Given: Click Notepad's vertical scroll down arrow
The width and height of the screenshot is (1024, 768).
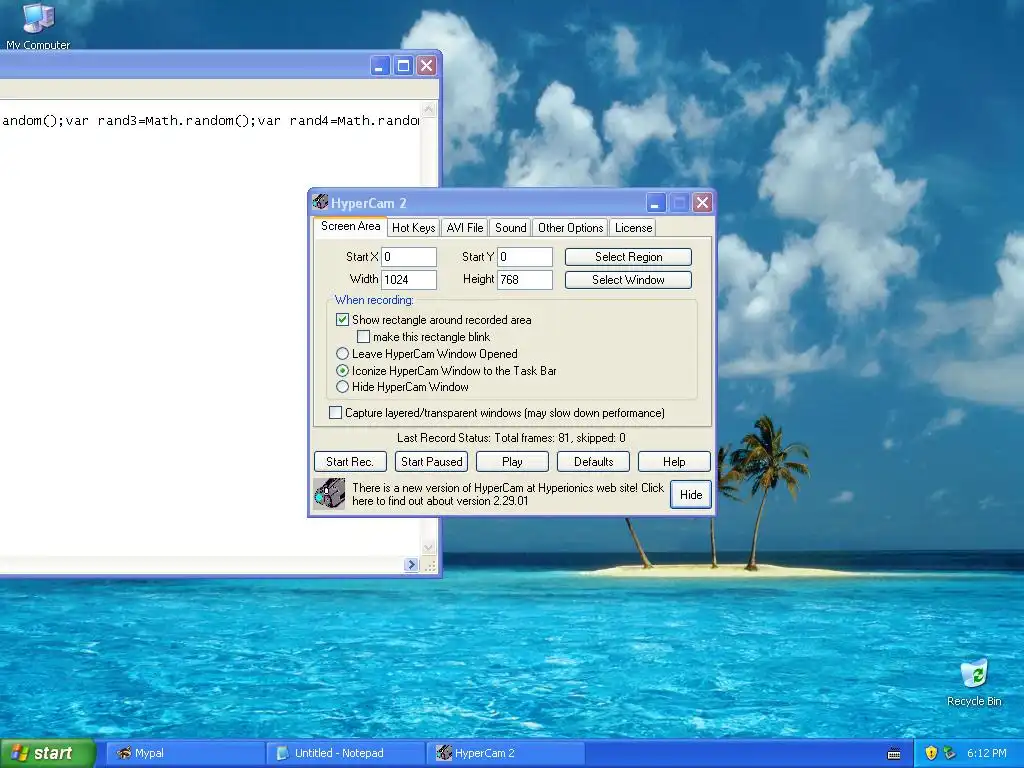Looking at the screenshot, I should tap(428, 548).
